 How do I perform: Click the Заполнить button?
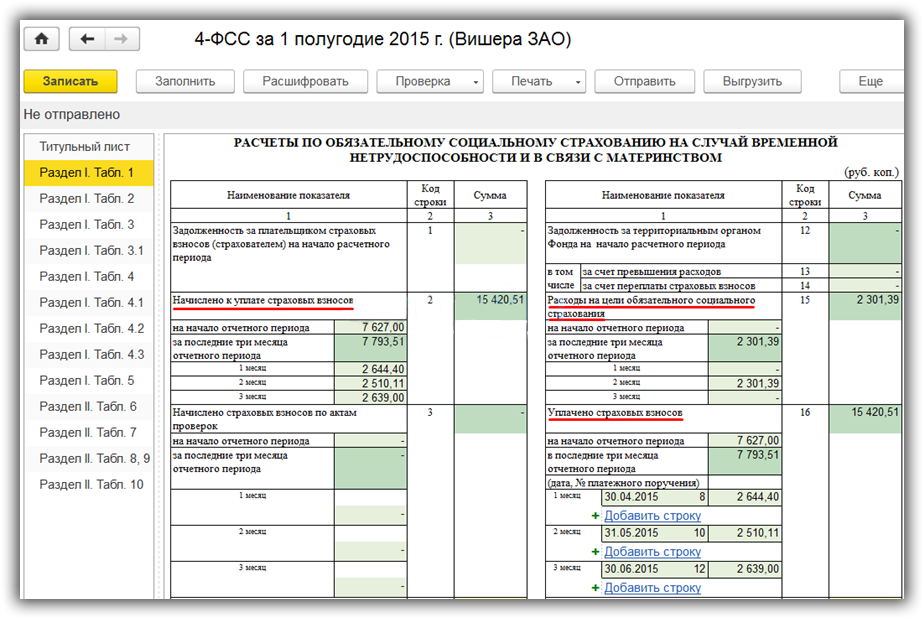(184, 82)
